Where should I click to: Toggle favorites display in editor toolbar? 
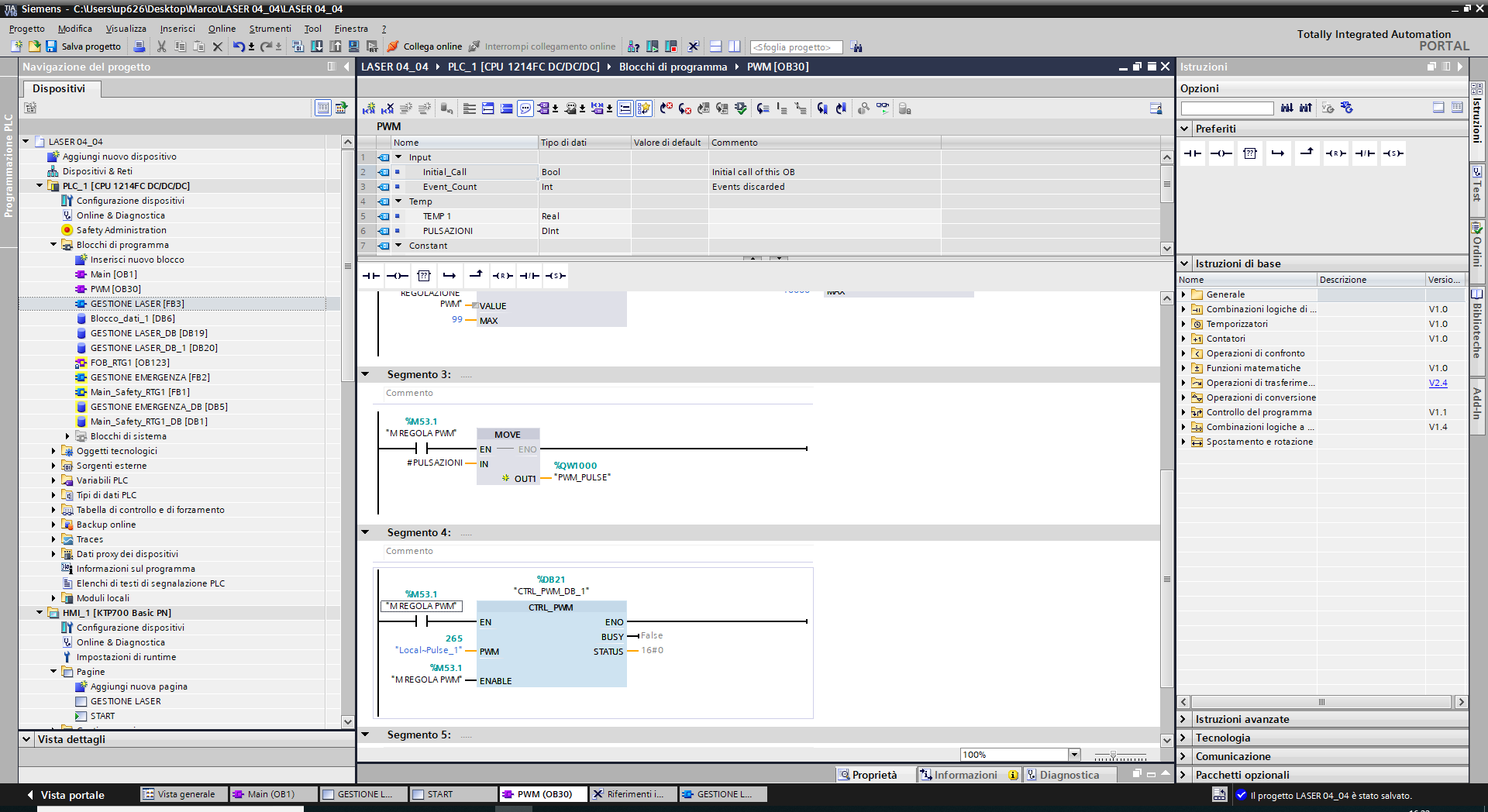click(x=644, y=108)
